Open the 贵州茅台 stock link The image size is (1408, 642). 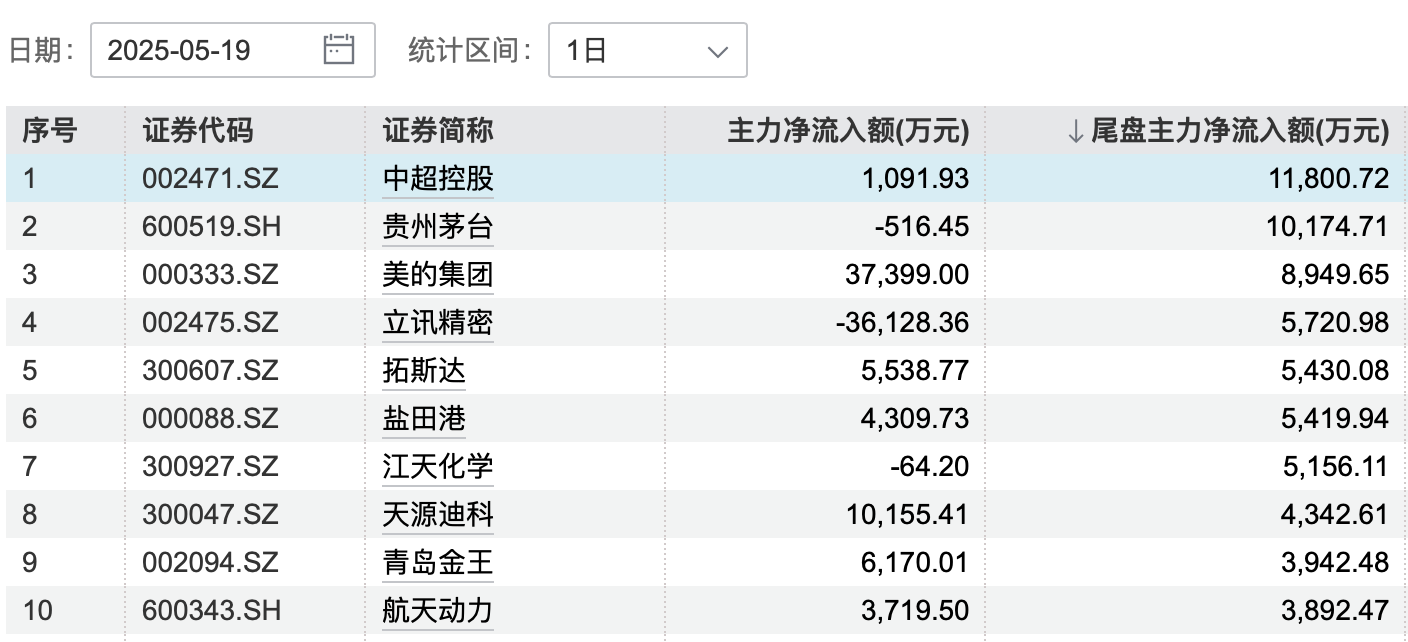pyautogui.click(x=438, y=227)
